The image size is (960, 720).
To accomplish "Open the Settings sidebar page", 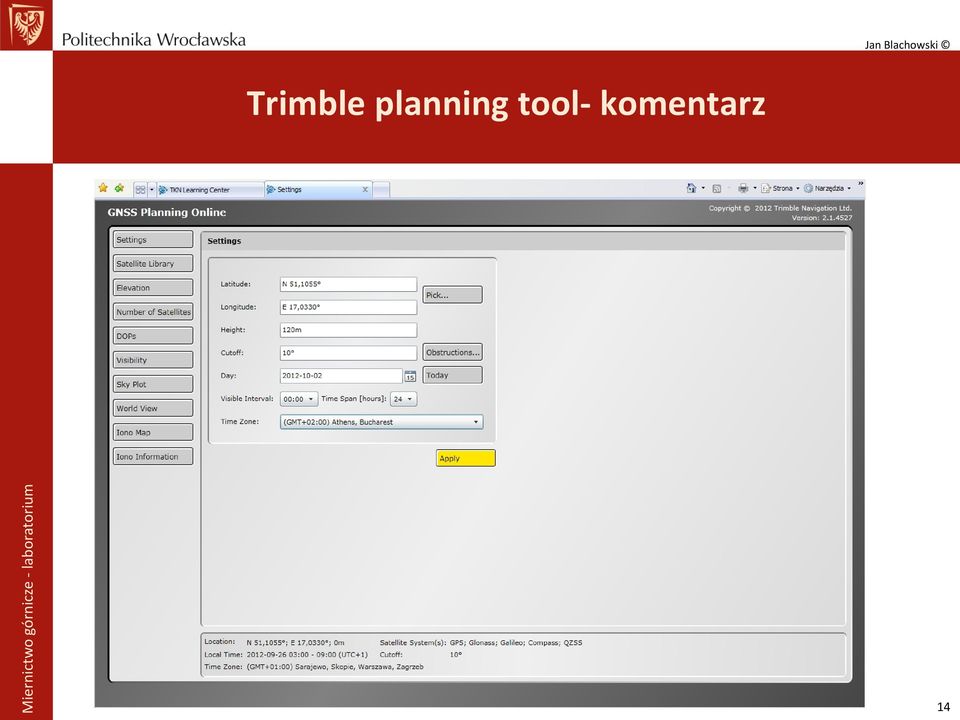I will pos(153,239).
